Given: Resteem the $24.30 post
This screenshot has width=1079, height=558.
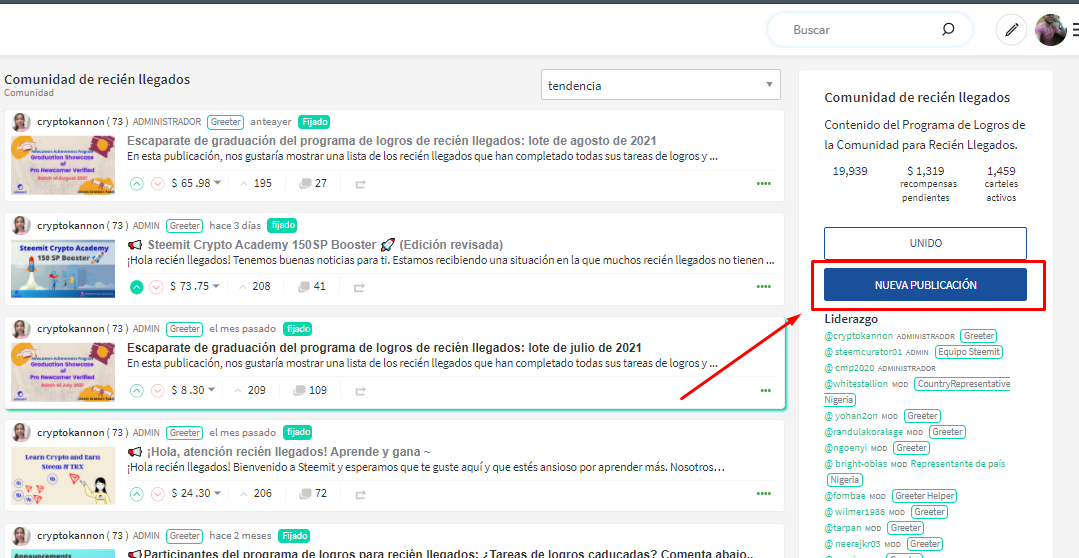Looking at the screenshot, I should (x=360, y=494).
